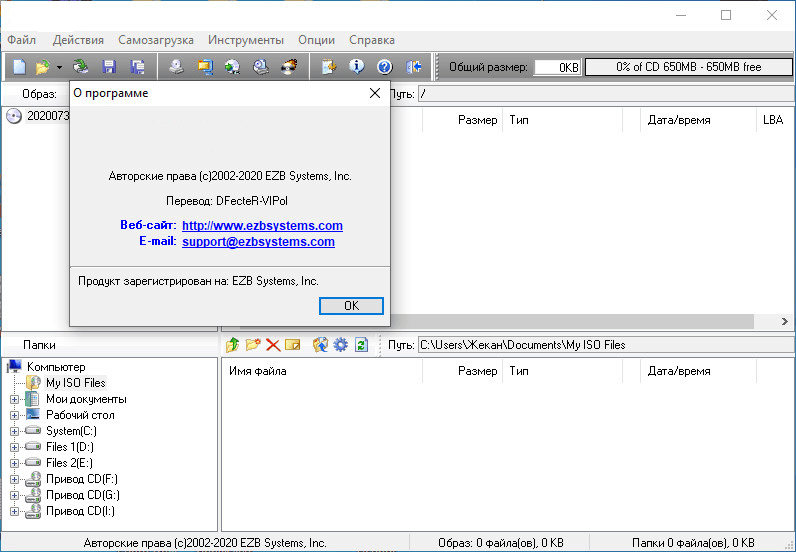The image size is (796, 552).
Task: Click the CD 650MB capacity progress bar
Action: [x=688, y=67]
